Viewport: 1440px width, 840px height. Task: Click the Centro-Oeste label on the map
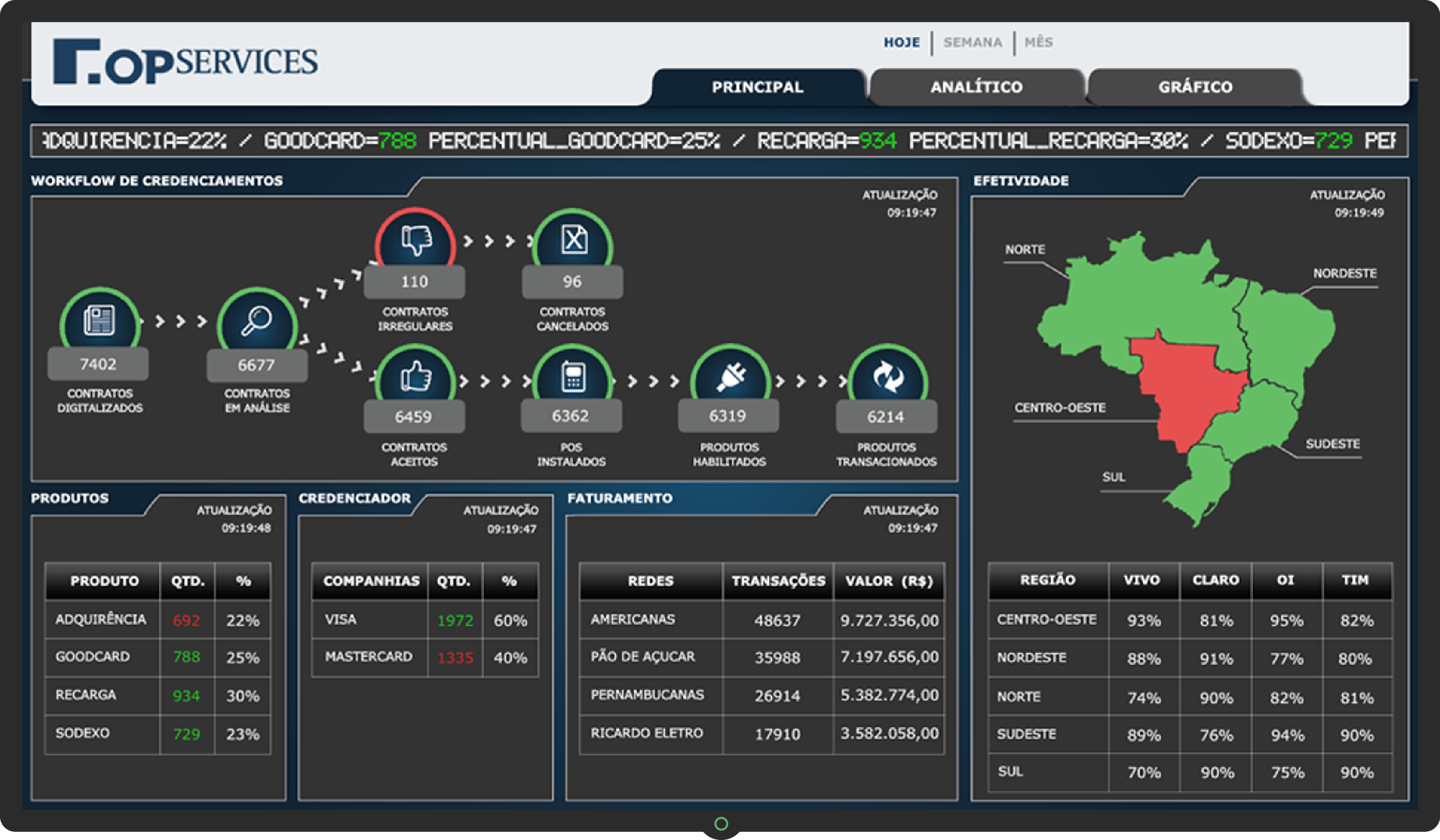pyautogui.click(x=1059, y=408)
